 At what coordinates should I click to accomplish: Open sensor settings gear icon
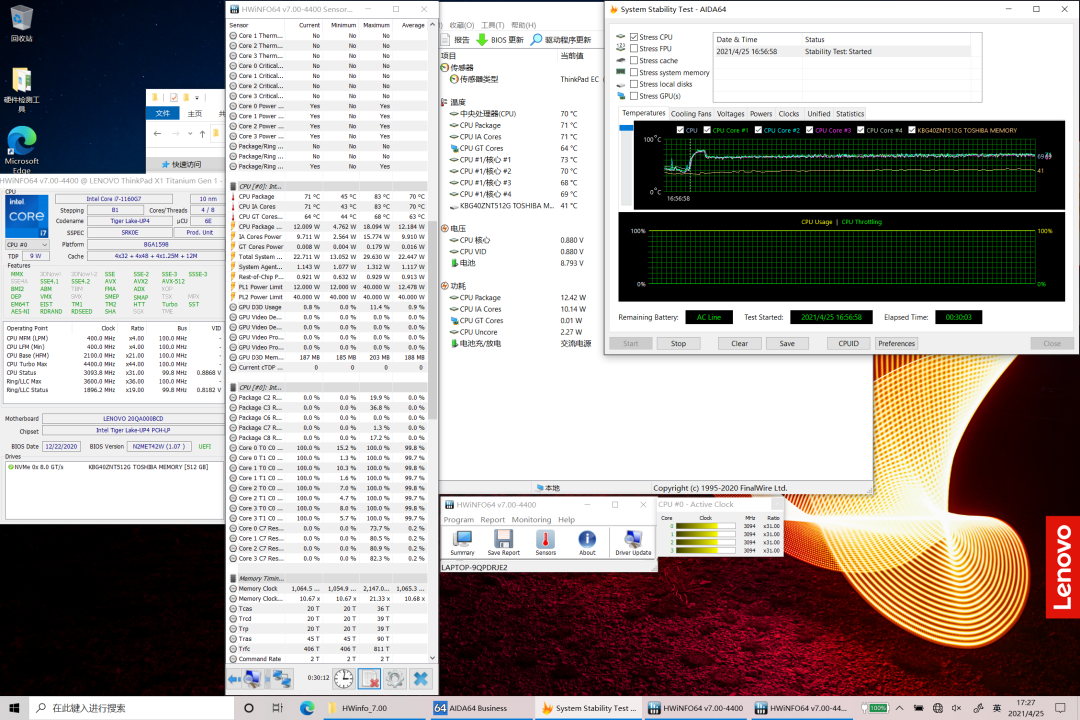(395, 679)
